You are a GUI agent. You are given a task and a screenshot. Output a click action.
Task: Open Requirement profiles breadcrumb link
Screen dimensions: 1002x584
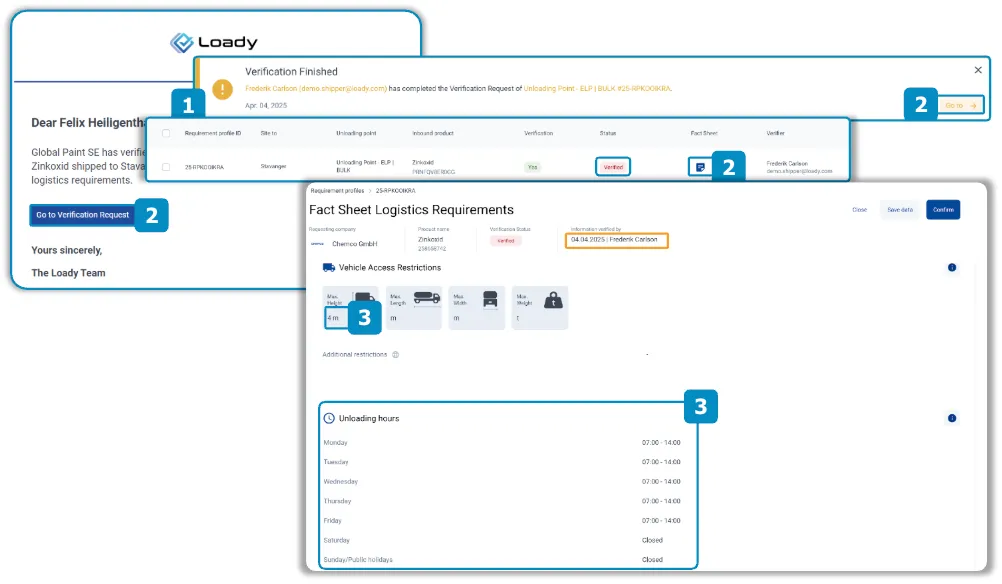337,191
